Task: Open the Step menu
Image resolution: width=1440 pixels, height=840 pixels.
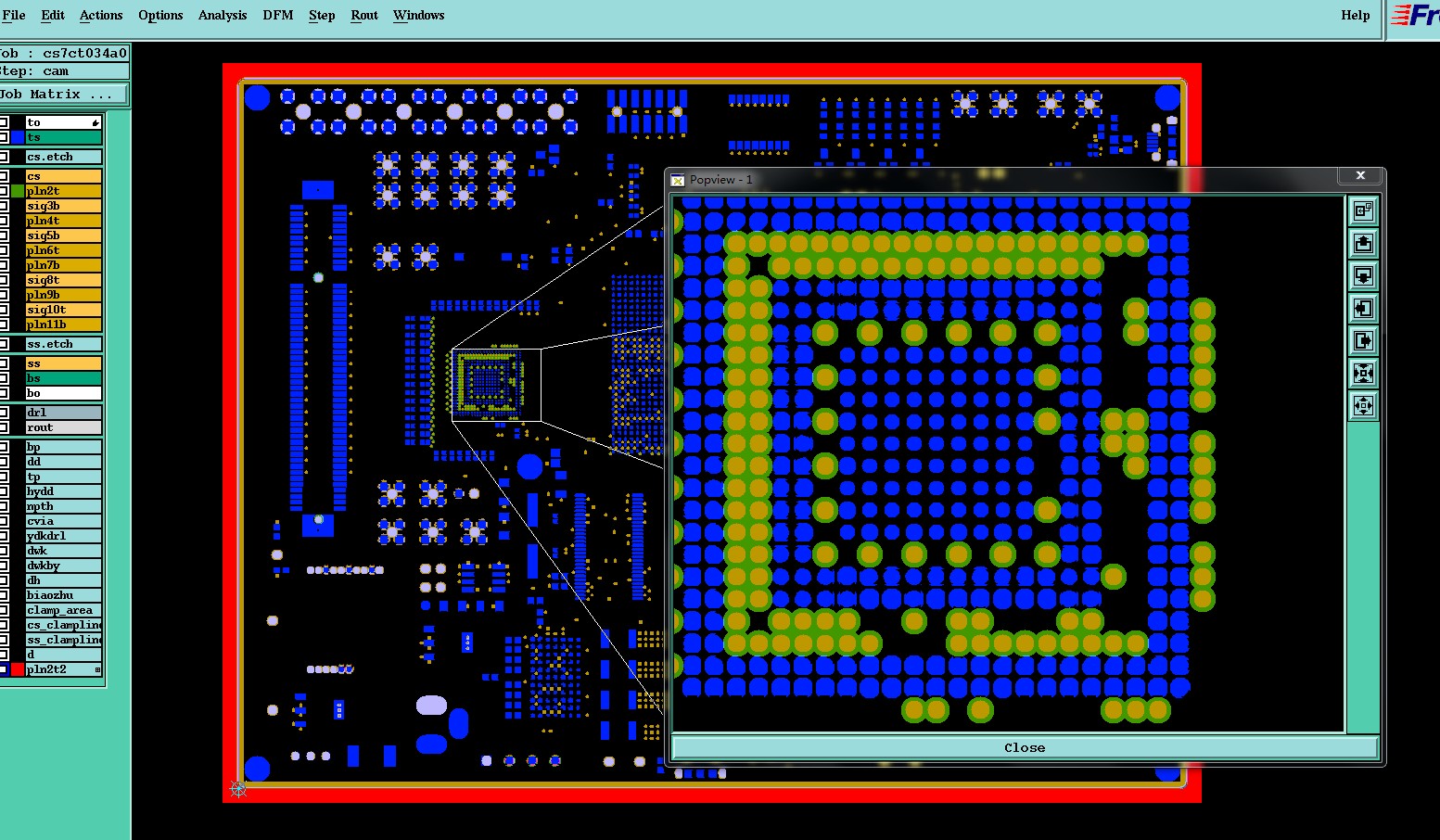Action: [x=322, y=15]
